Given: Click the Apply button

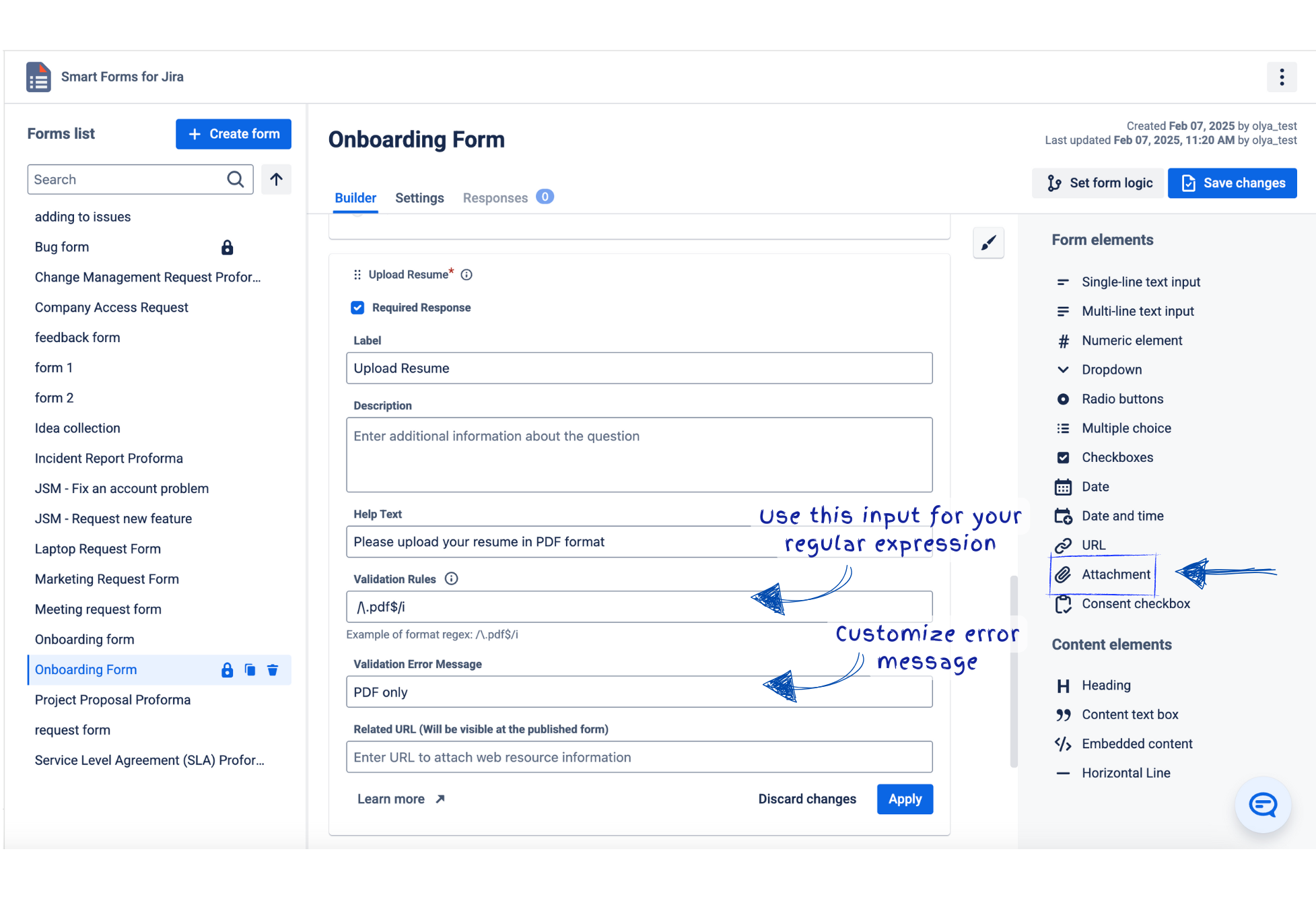Looking at the screenshot, I should point(905,799).
